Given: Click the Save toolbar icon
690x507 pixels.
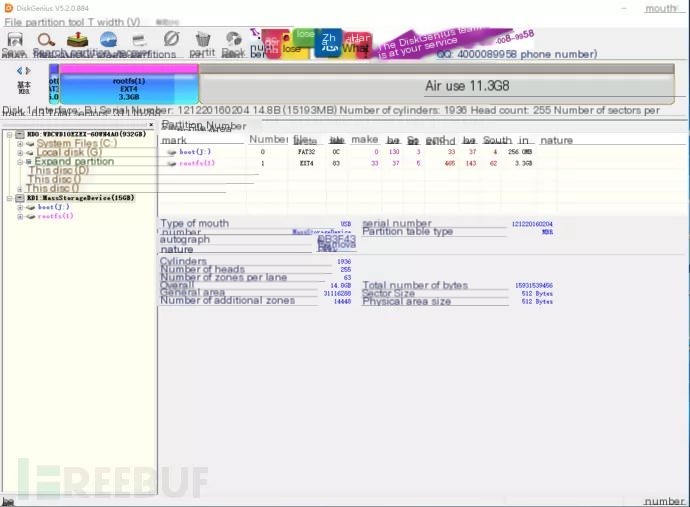Looking at the screenshot, I should [15, 40].
